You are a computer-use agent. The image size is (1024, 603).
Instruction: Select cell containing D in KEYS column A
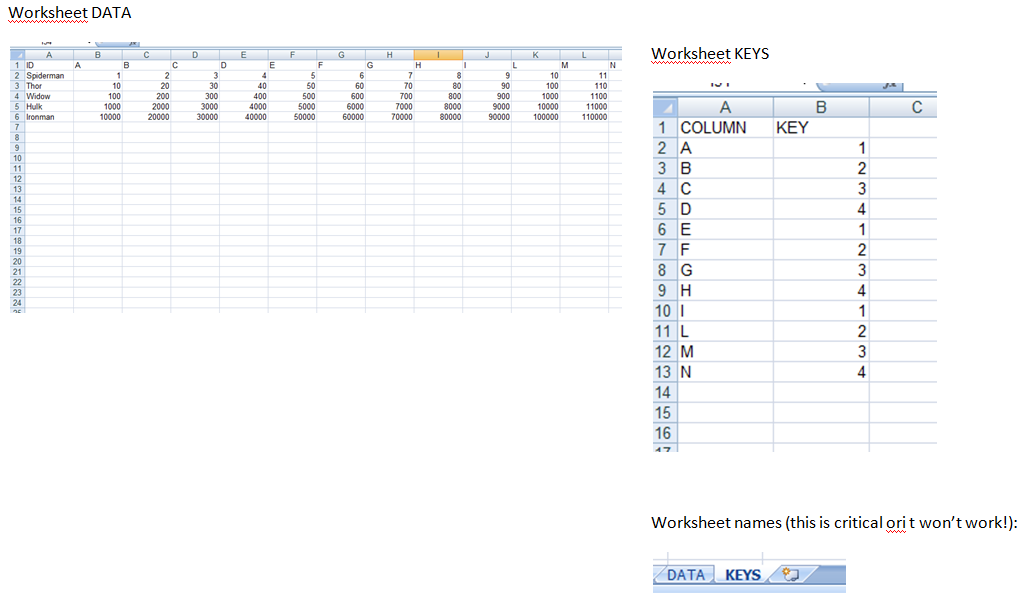click(x=725, y=209)
